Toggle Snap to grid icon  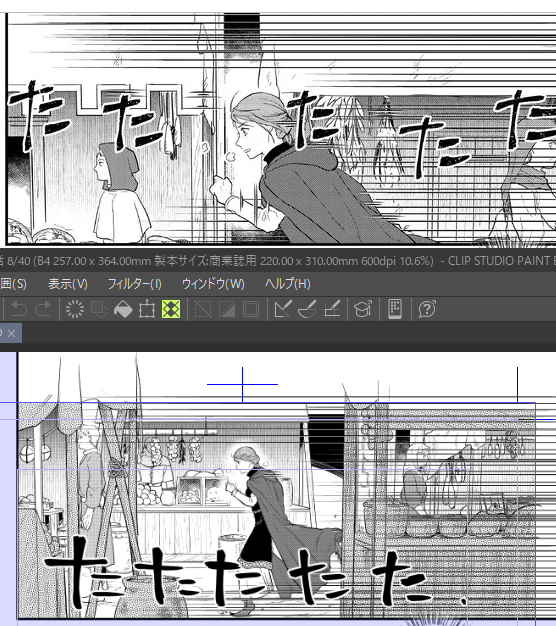pyautogui.click(x=331, y=309)
